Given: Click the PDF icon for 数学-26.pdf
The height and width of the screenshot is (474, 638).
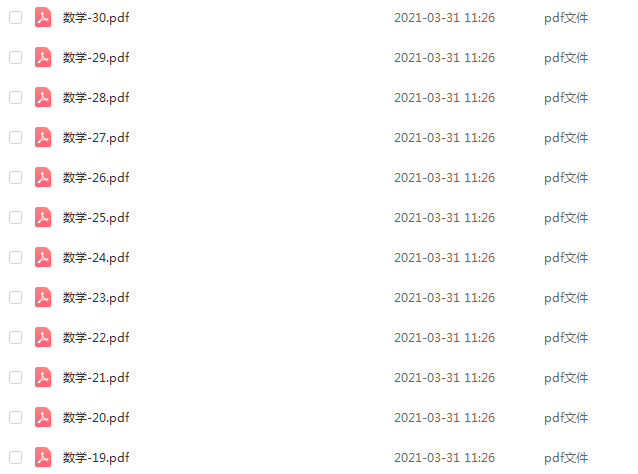Looking at the screenshot, I should [43, 177].
